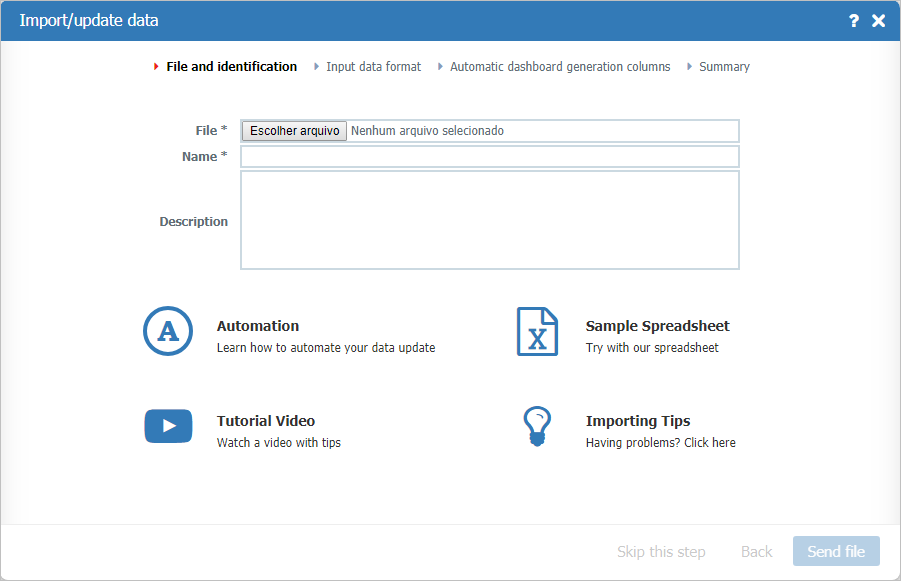Image resolution: width=901 pixels, height=581 pixels.
Task: Go to the Input data format step
Action: [x=373, y=67]
